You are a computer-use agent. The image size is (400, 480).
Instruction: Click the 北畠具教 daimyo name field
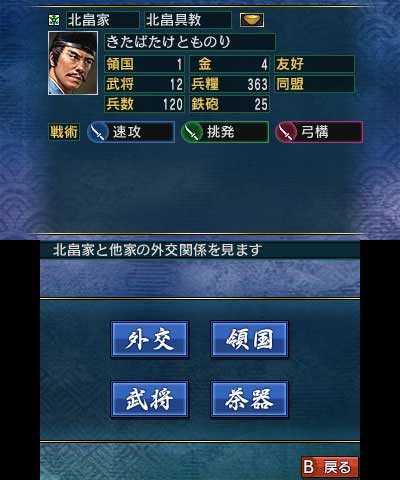[188, 20]
